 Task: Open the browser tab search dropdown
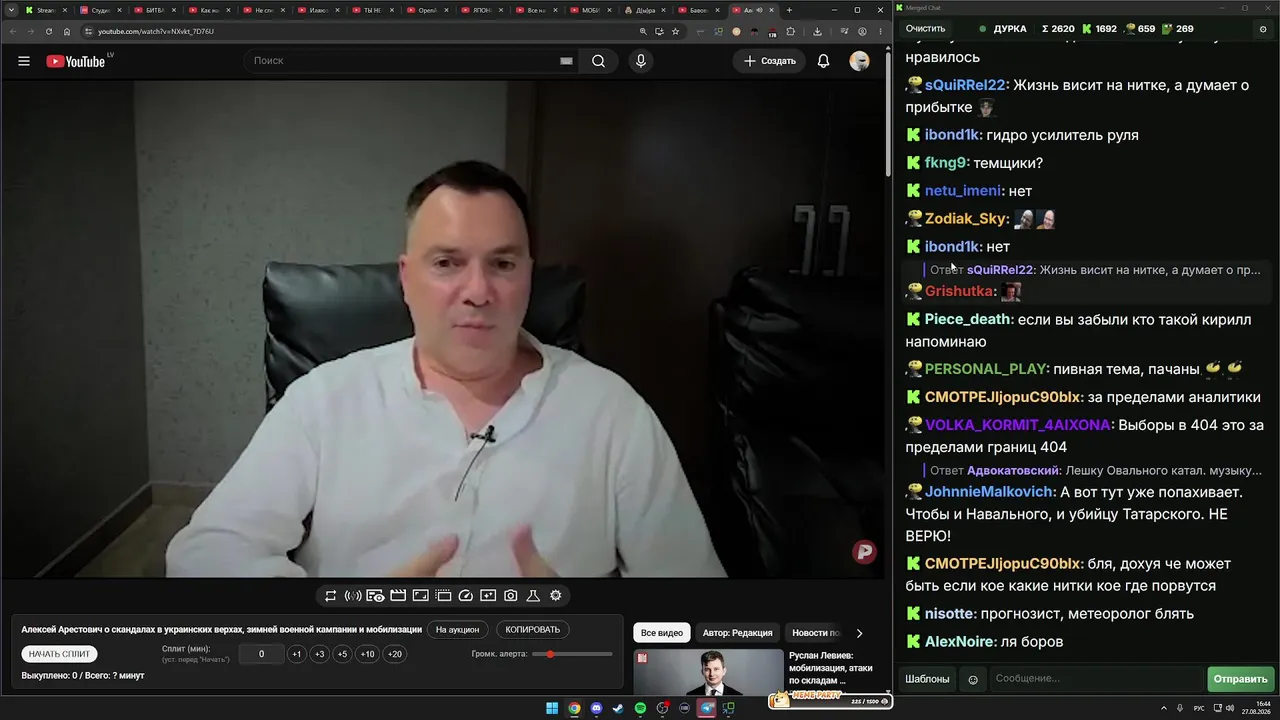tap(9, 10)
